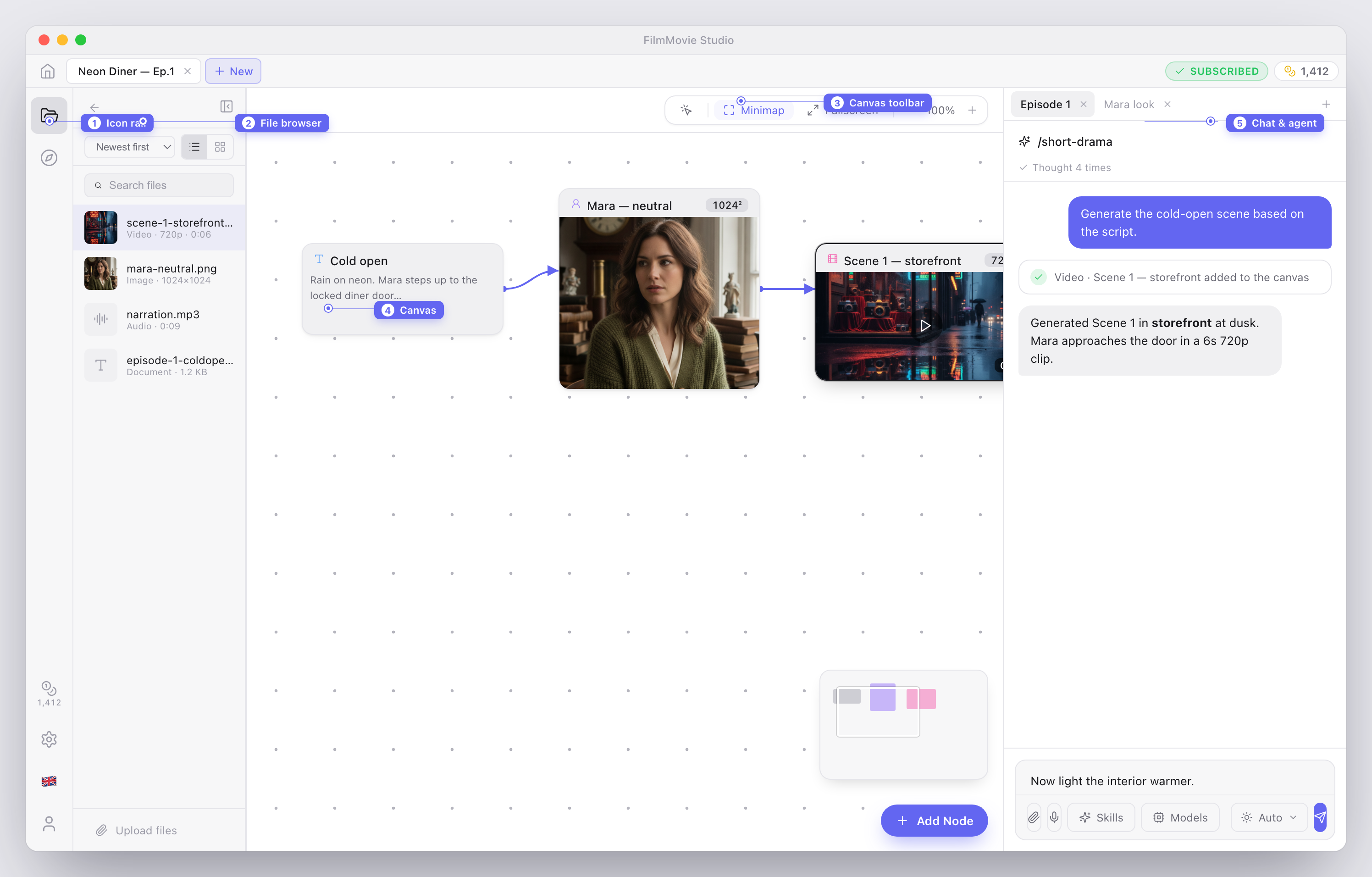
Task: Click the /short-drama skill sparkle icon
Action: pos(1024,141)
